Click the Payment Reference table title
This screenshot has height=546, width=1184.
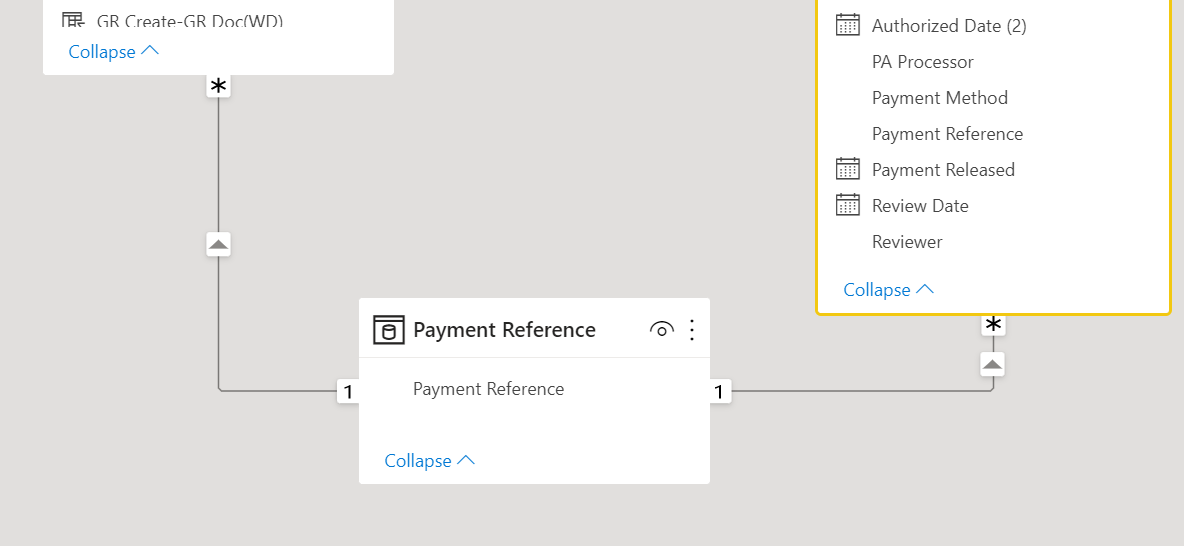(504, 330)
